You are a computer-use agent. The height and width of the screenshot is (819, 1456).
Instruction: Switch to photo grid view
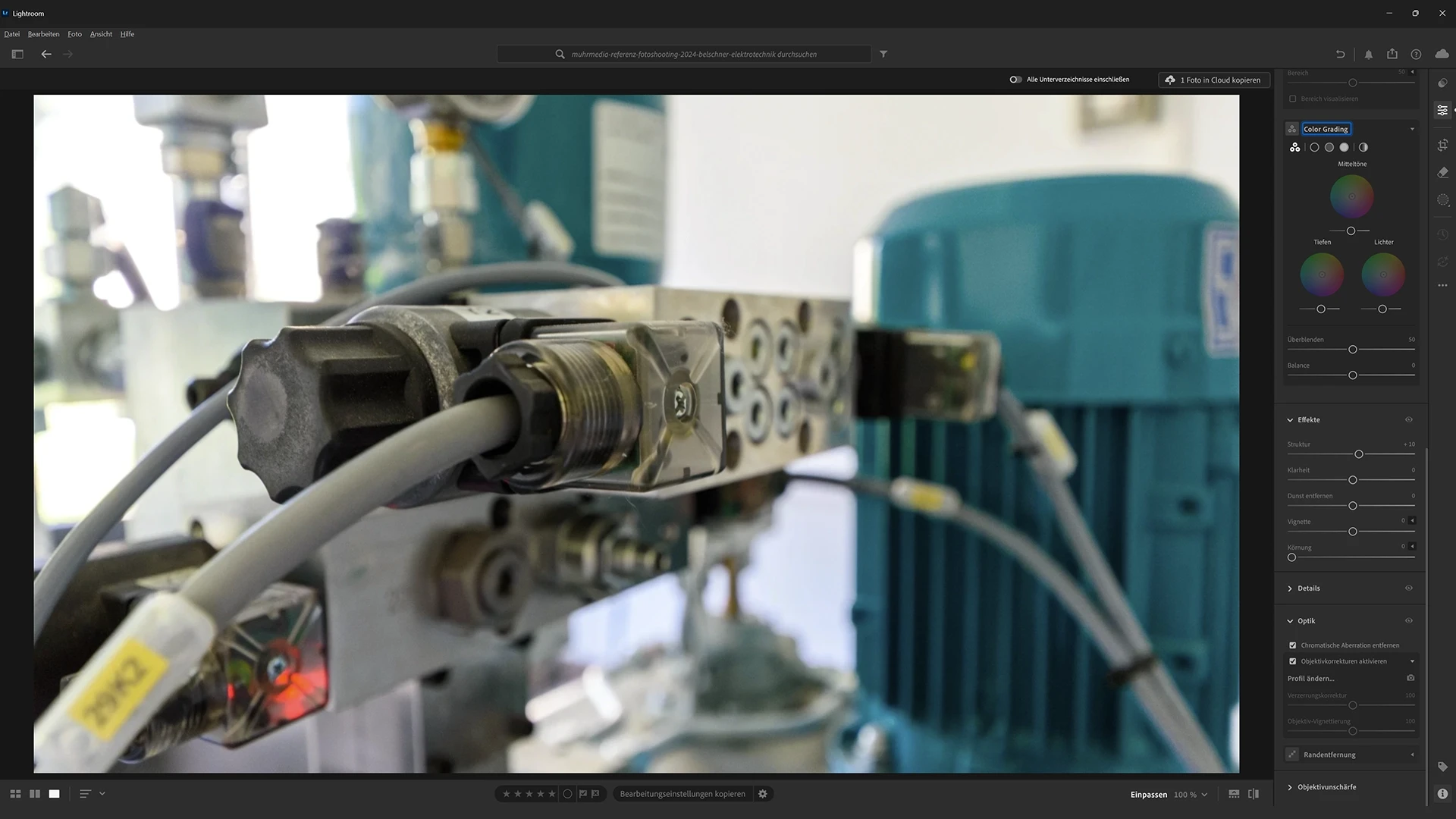click(15, 794)
